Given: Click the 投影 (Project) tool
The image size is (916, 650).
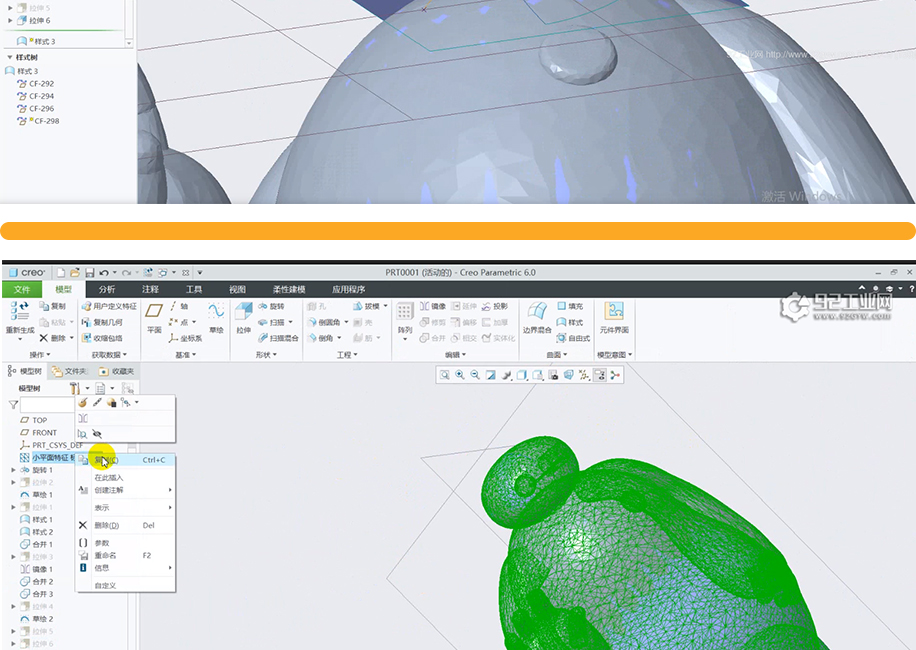Looking at the screenshot, I should 495,306.
